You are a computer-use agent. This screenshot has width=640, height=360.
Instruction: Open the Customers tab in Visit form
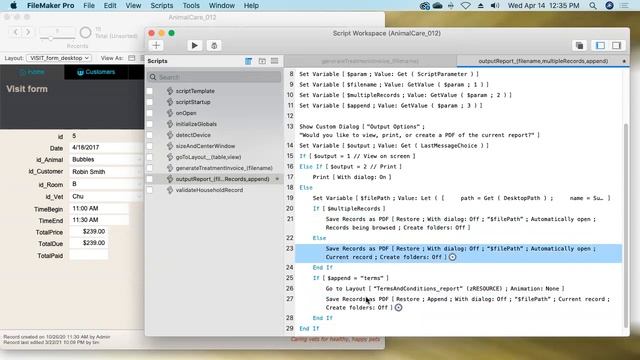96,72
